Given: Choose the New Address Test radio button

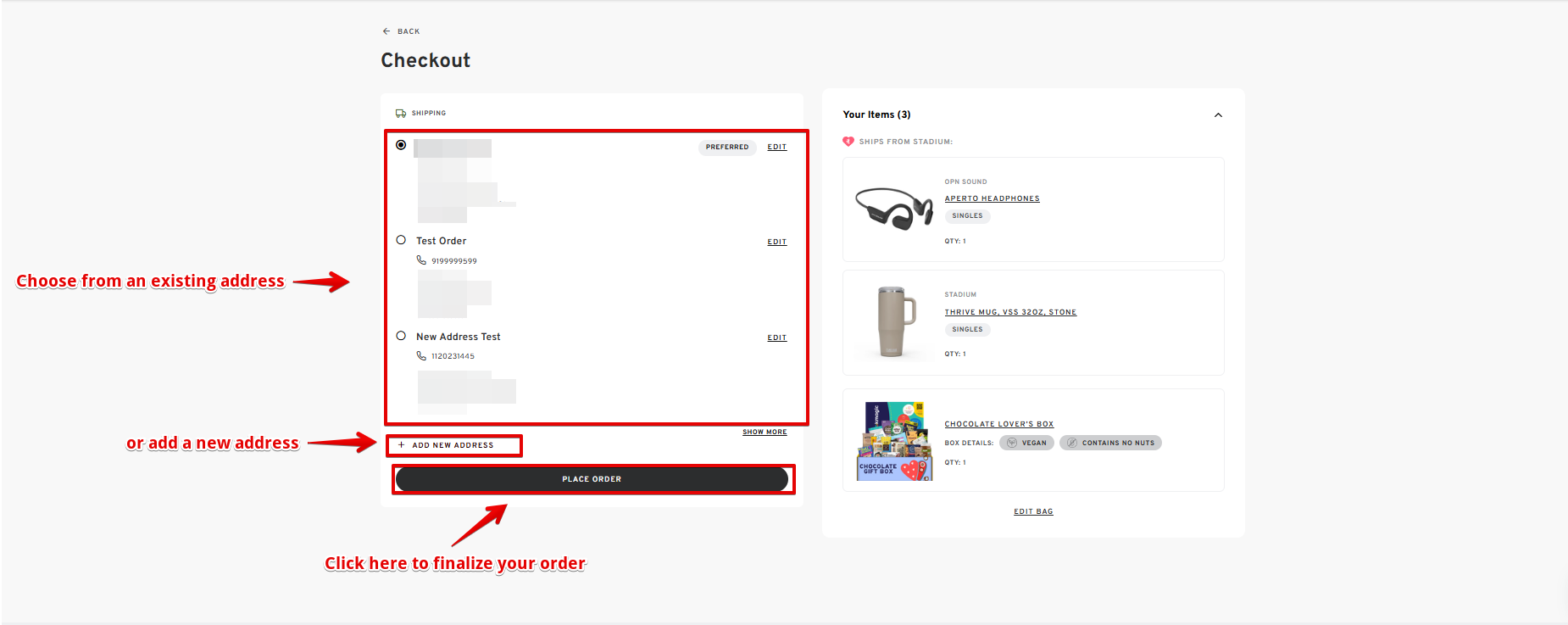Looking at the screenshot, I should click(x=401, y=336).
